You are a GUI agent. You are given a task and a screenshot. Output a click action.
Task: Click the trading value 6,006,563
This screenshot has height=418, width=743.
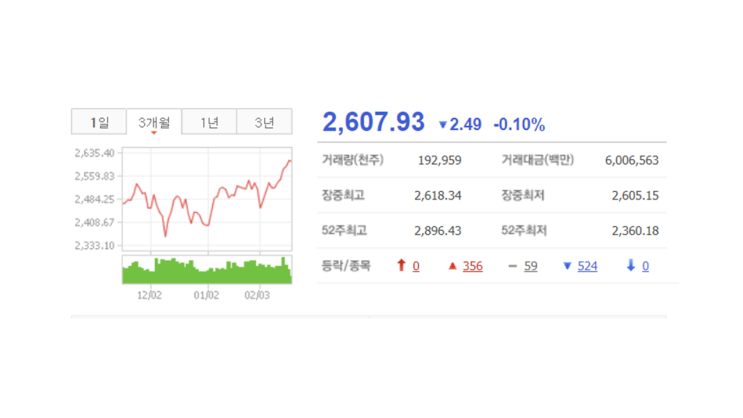(x=632, y=160)
